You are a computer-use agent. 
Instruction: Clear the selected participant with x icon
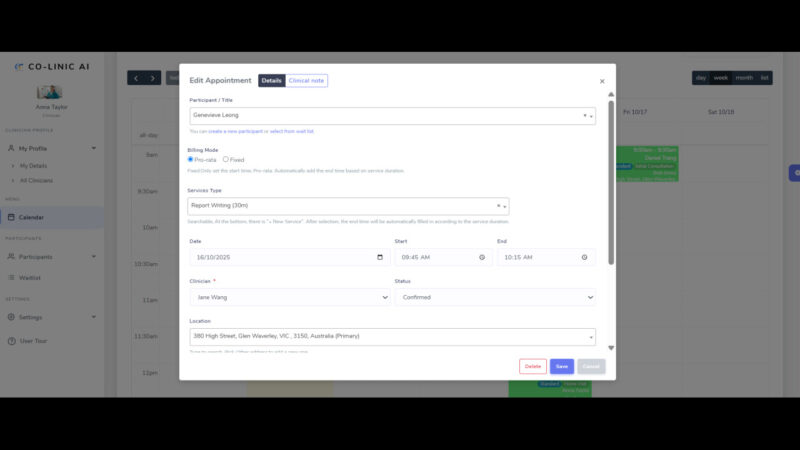click(x=585, y=115)
